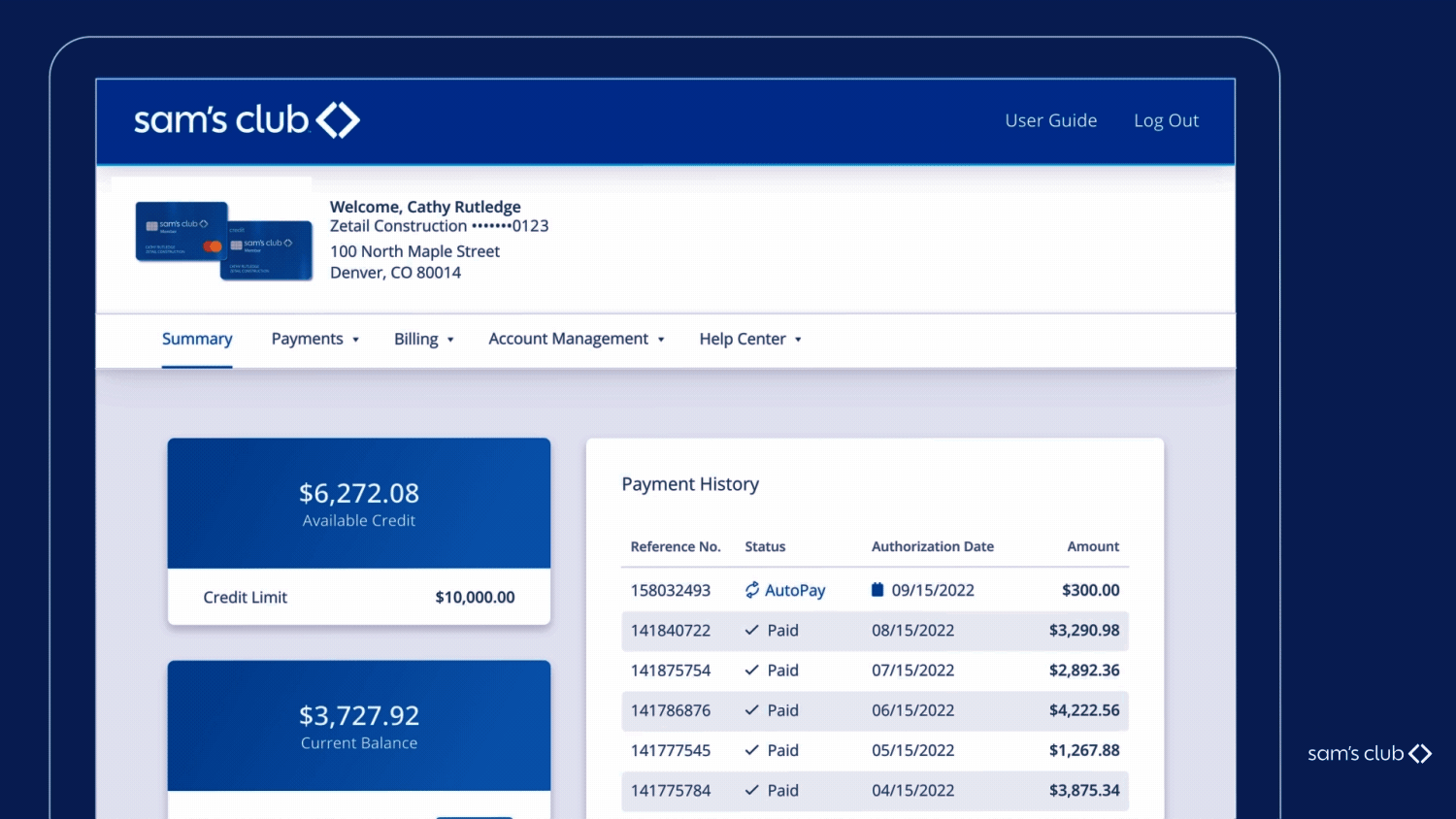Click the $3,290.98 amount
Viewport: 1456px width, 819px height.
tap(1084, 631)
